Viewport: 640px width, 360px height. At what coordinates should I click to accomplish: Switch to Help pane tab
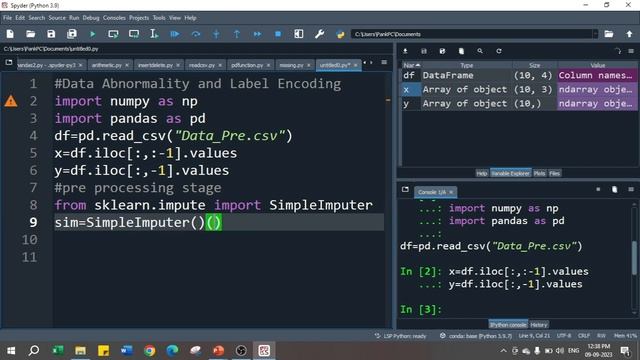click(482, 173)
